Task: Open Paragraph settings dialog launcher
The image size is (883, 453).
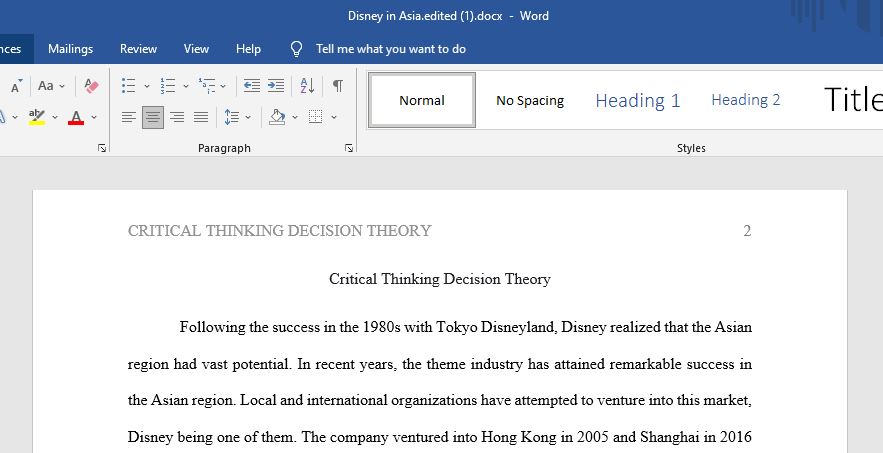Action: (349, 148)
